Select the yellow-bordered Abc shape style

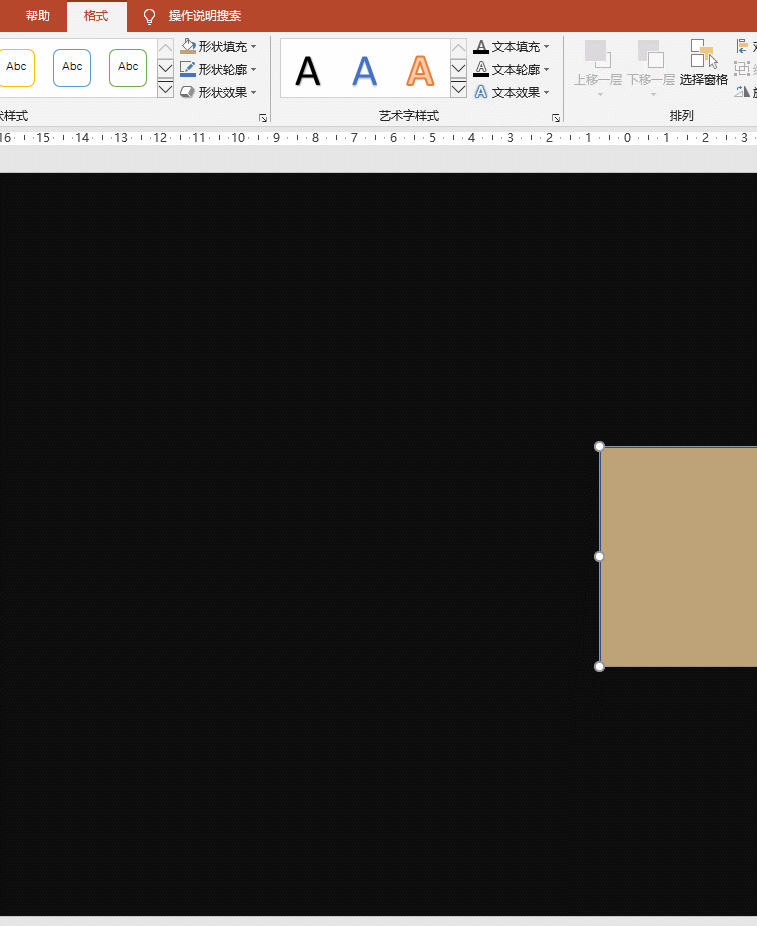pyautogui.click(x=17, y=67)
